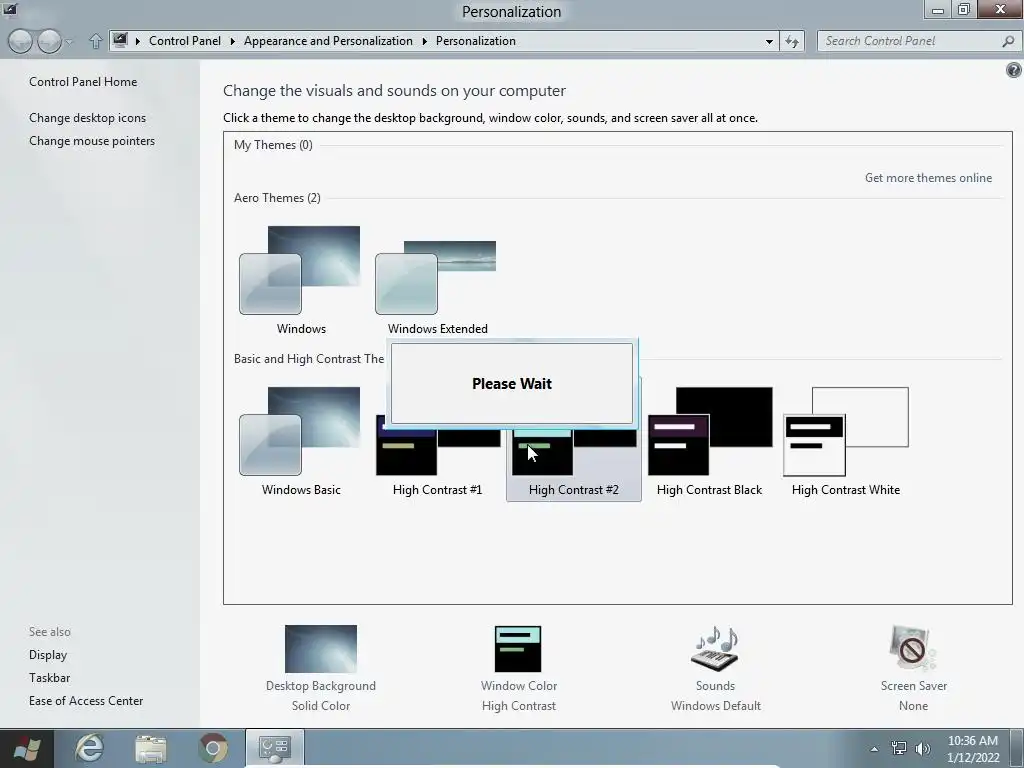Screen dimensions: 1024x768
Task: Apply the High Contrast Black theme
Action: click(x=710, y=441)
